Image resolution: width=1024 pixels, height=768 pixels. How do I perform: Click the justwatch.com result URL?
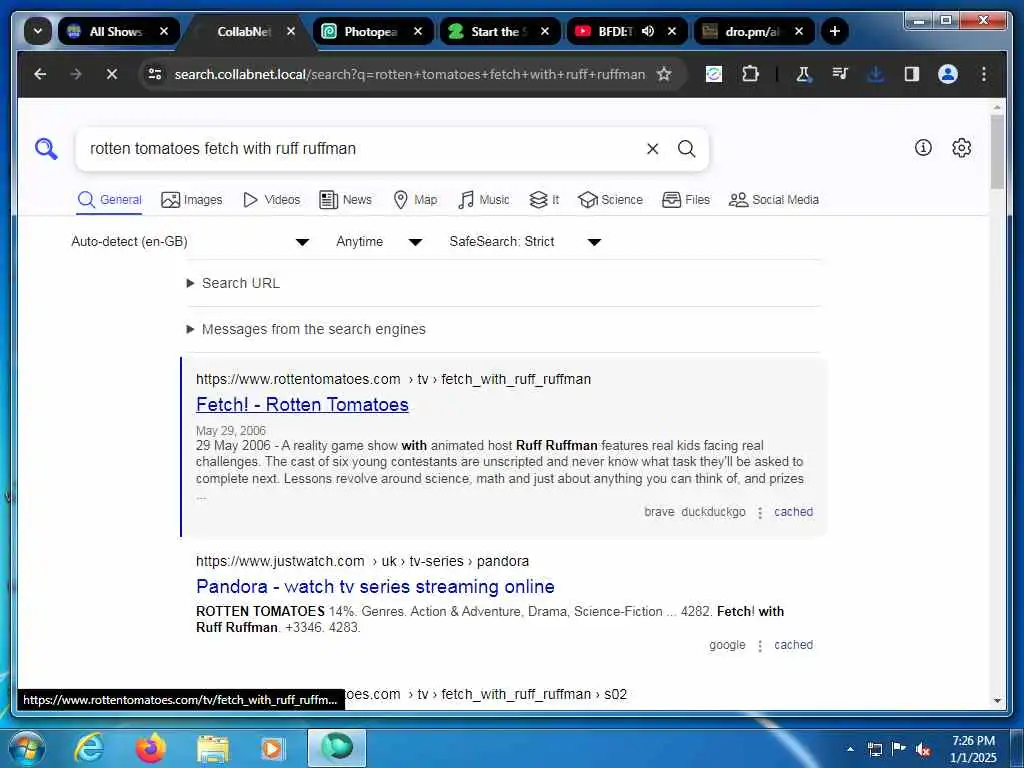(362, 562)
